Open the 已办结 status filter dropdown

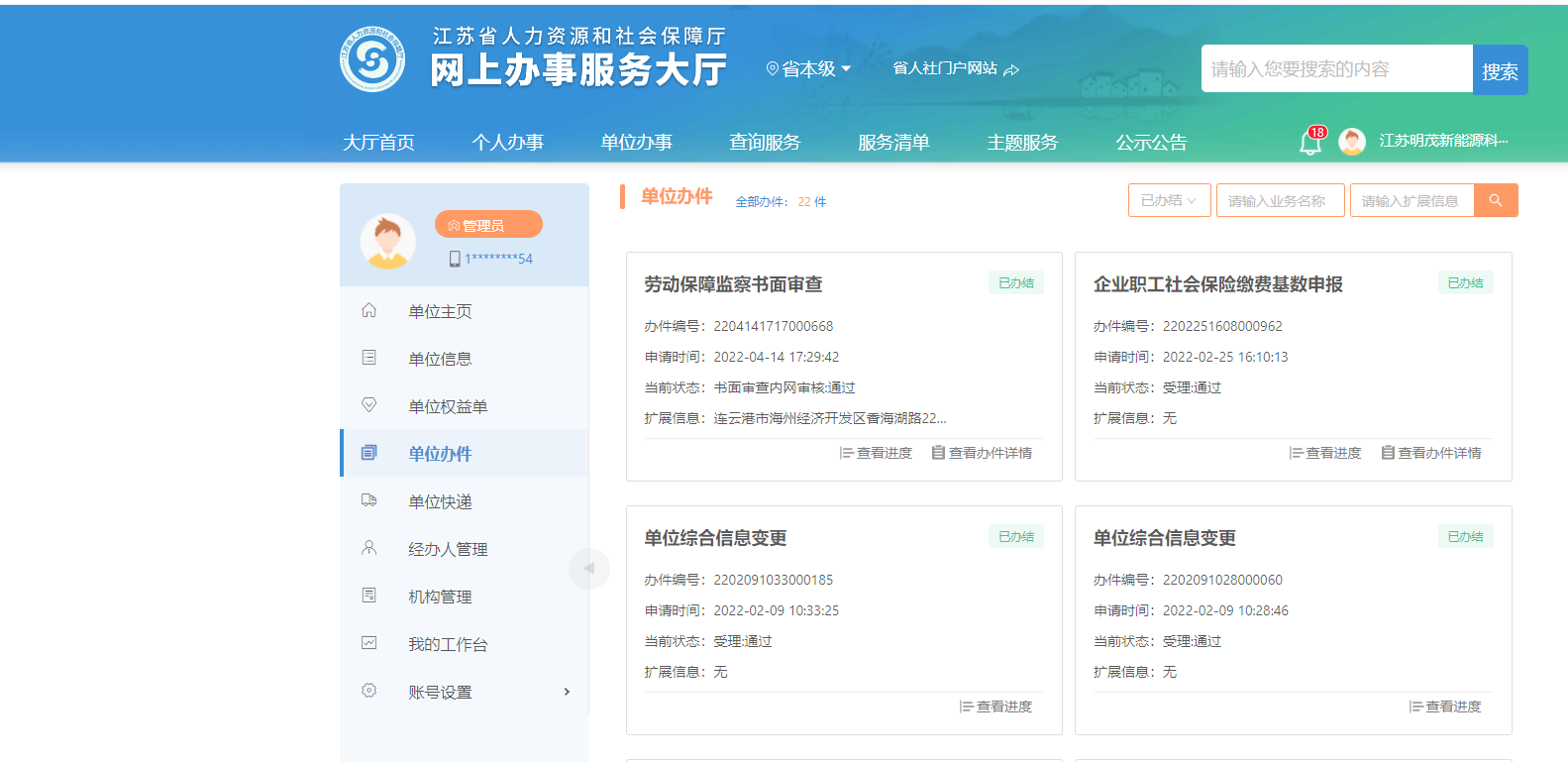tap(1169, 200)
